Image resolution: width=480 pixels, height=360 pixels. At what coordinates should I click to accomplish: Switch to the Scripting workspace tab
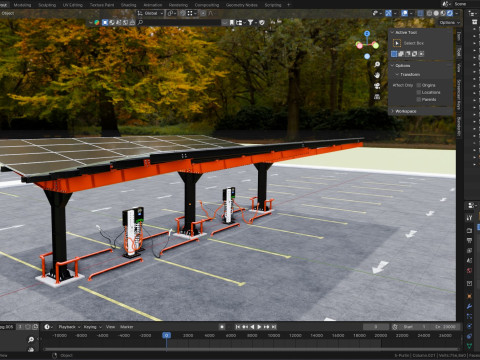(x=273, y=5)
